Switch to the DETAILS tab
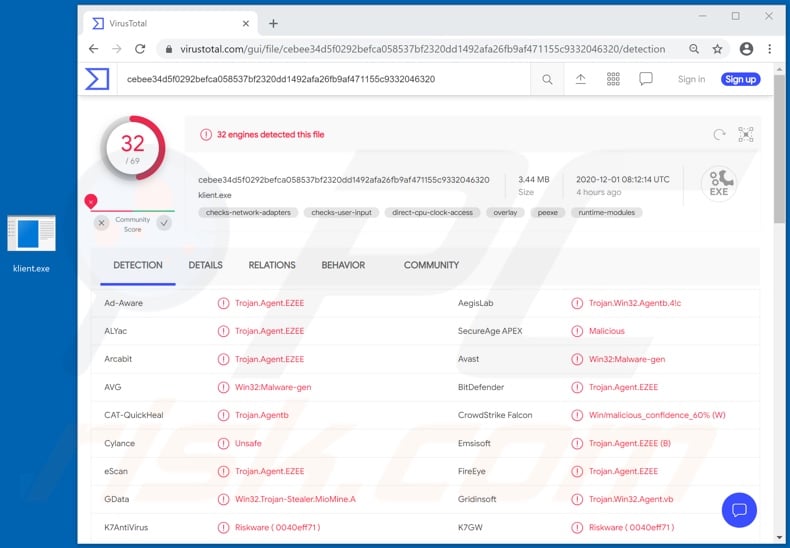790x548 pixels. coord(206,265)
